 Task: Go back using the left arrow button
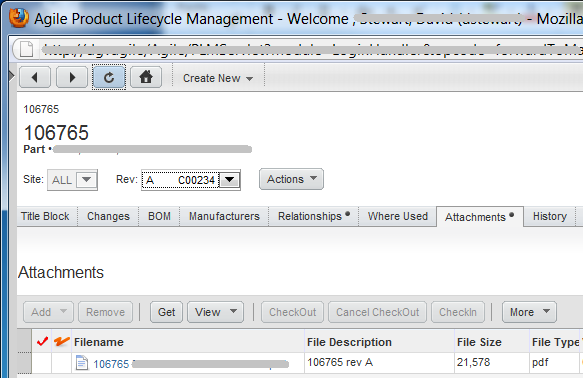pyautogui.click(x=35, y=77)
